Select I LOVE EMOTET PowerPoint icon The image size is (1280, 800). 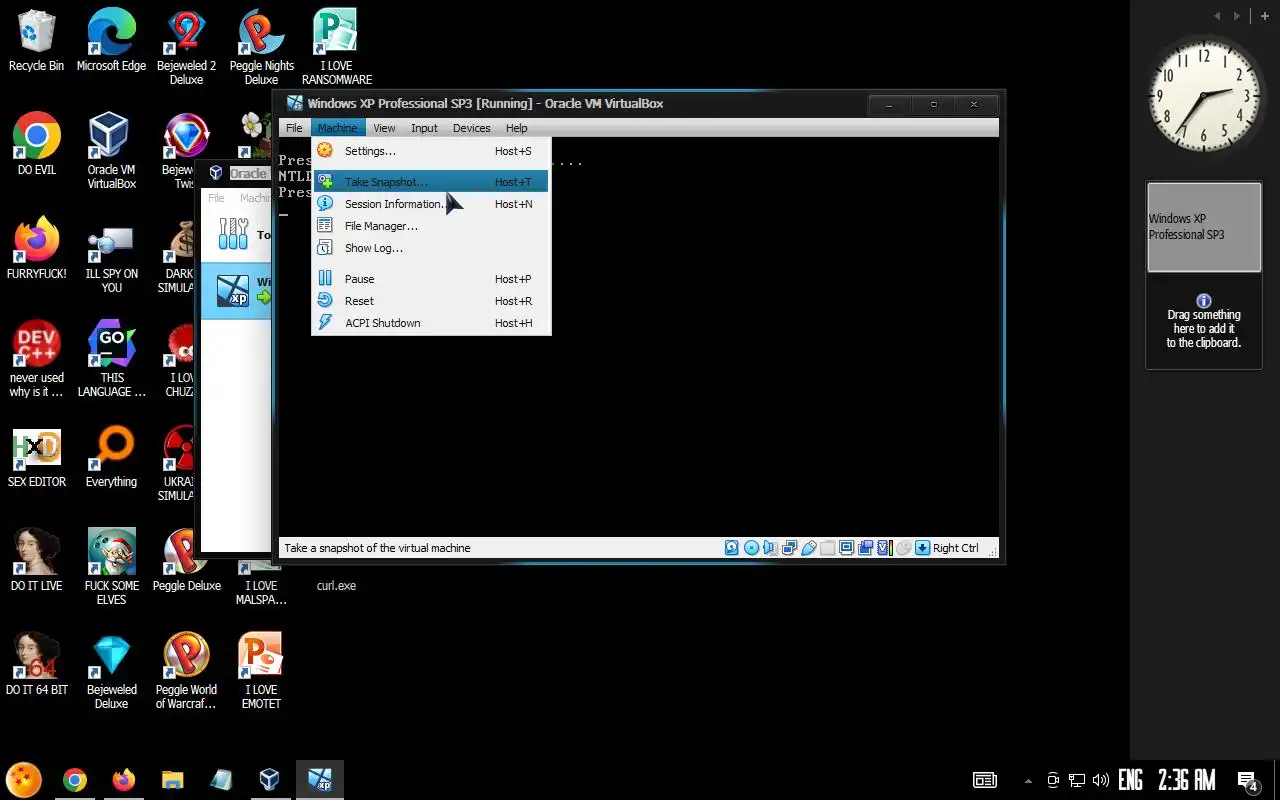[261, 672]
